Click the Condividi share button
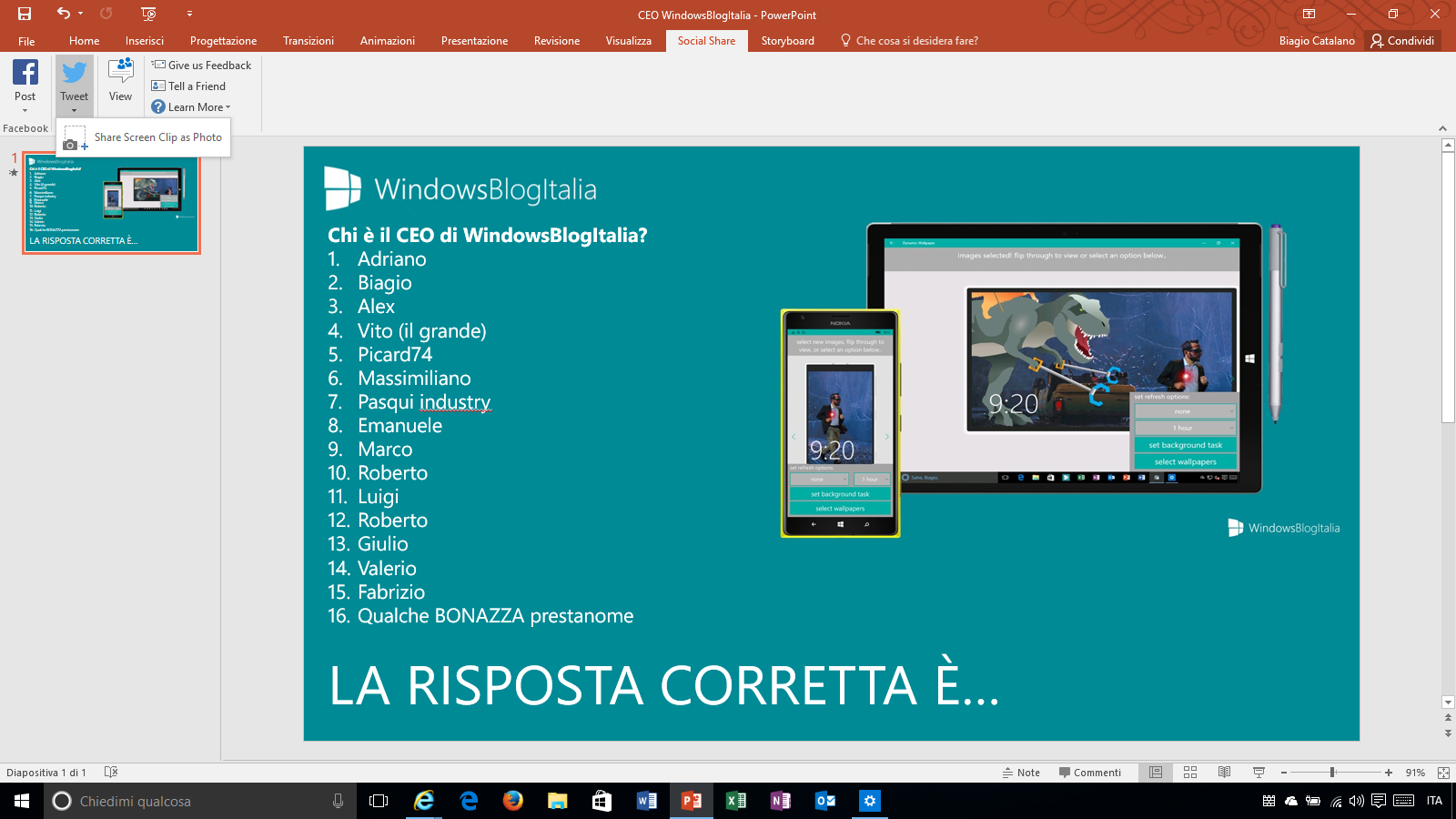This screenshot has height=819, width=1456. pos(1403,41)
